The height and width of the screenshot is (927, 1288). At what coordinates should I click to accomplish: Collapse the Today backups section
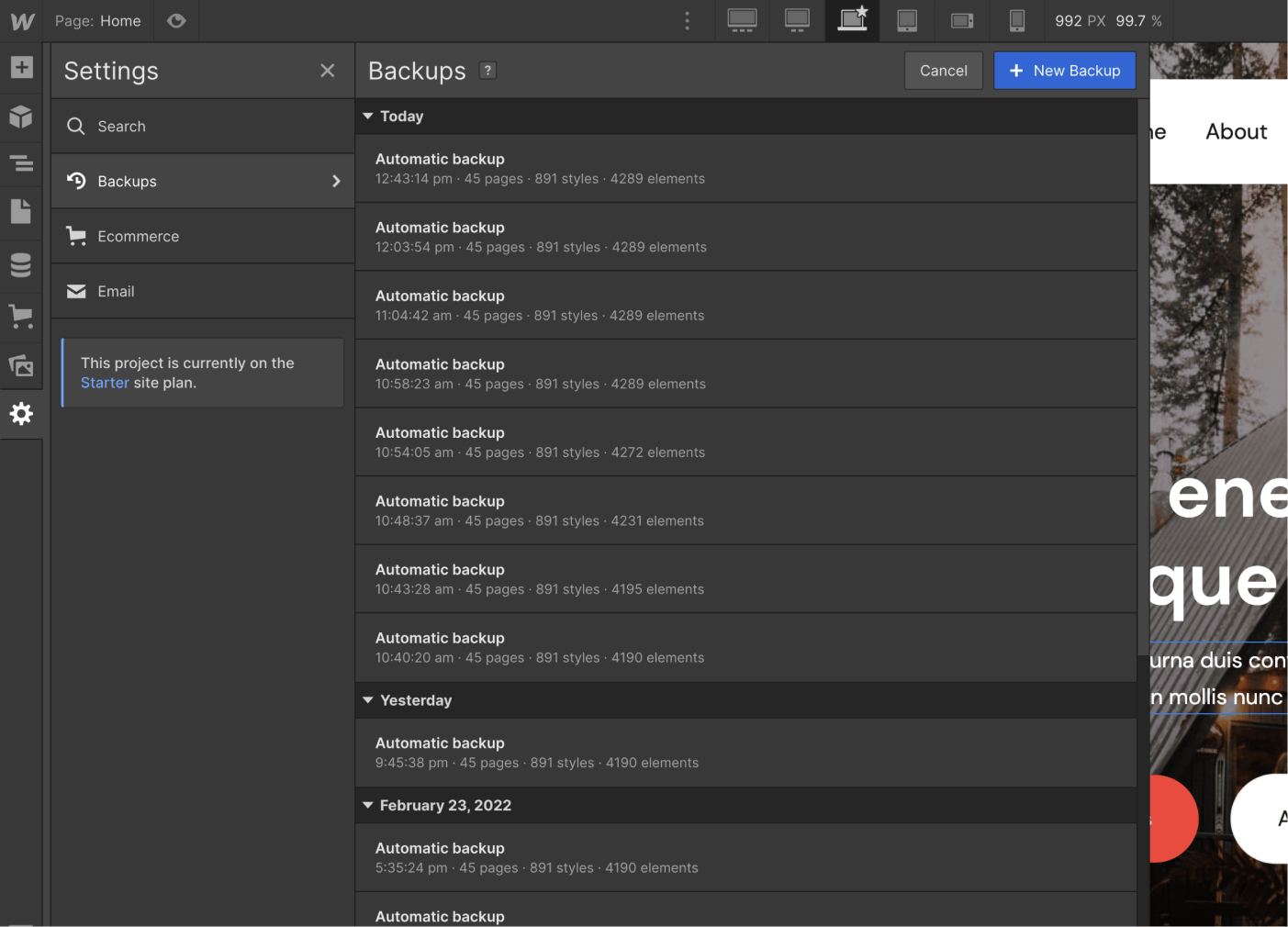point(367,116)
